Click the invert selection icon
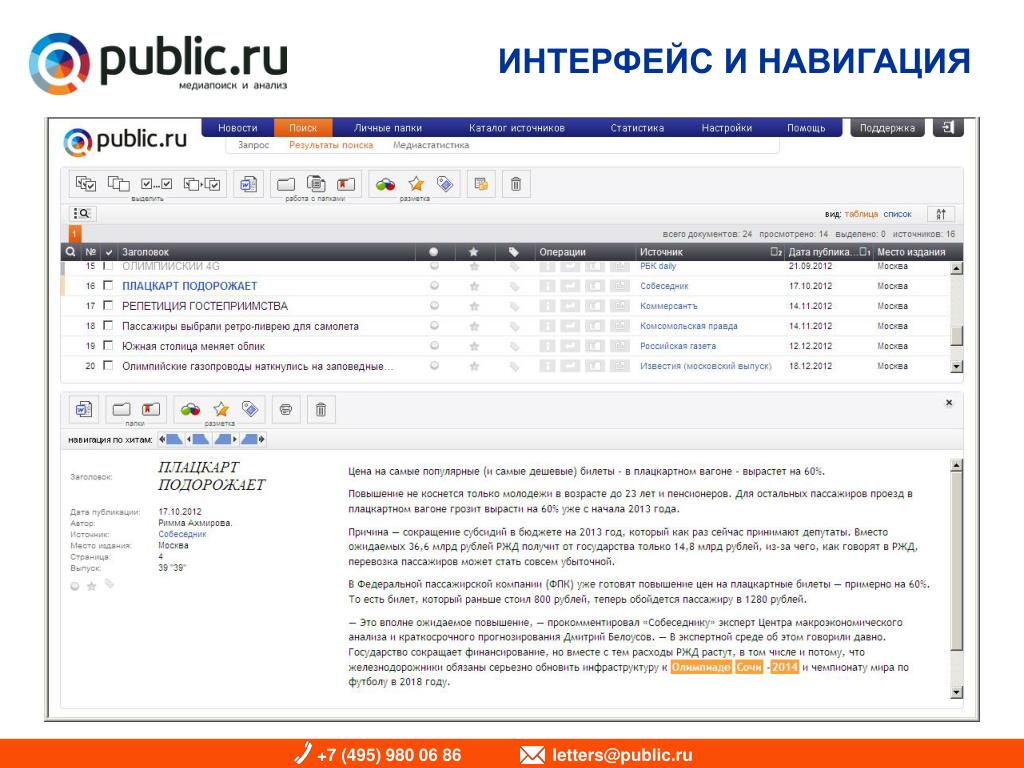1024x768 pixels. (x=202, y=184)
